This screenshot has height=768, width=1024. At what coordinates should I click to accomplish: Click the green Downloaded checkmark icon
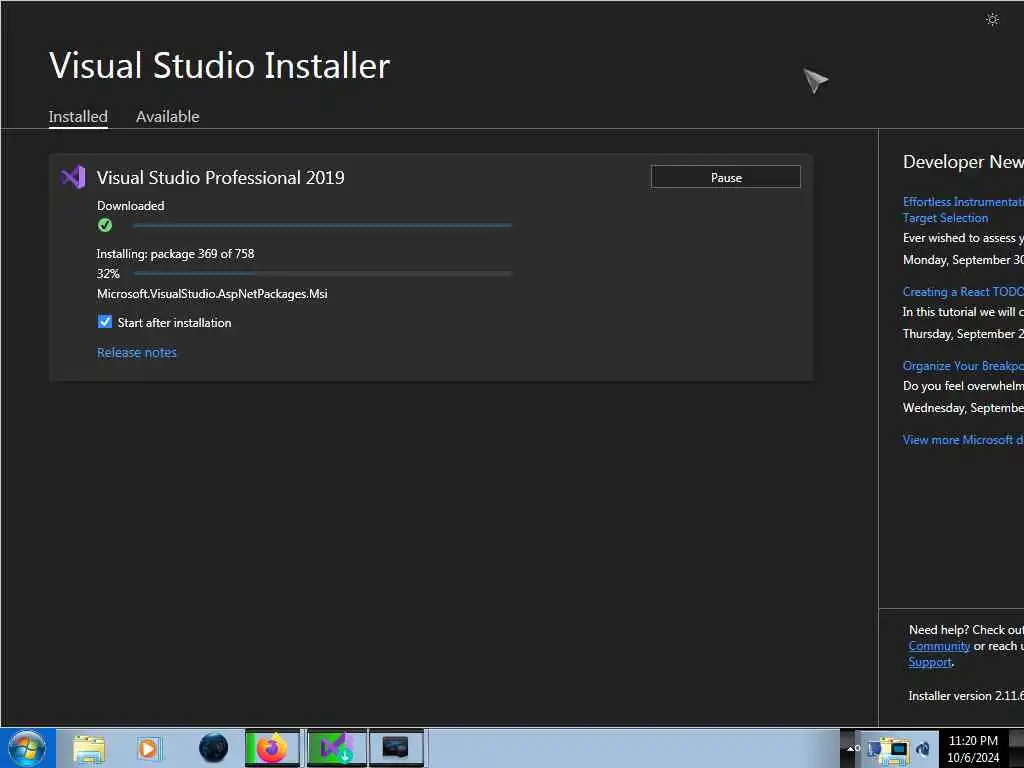pos(104,225)
